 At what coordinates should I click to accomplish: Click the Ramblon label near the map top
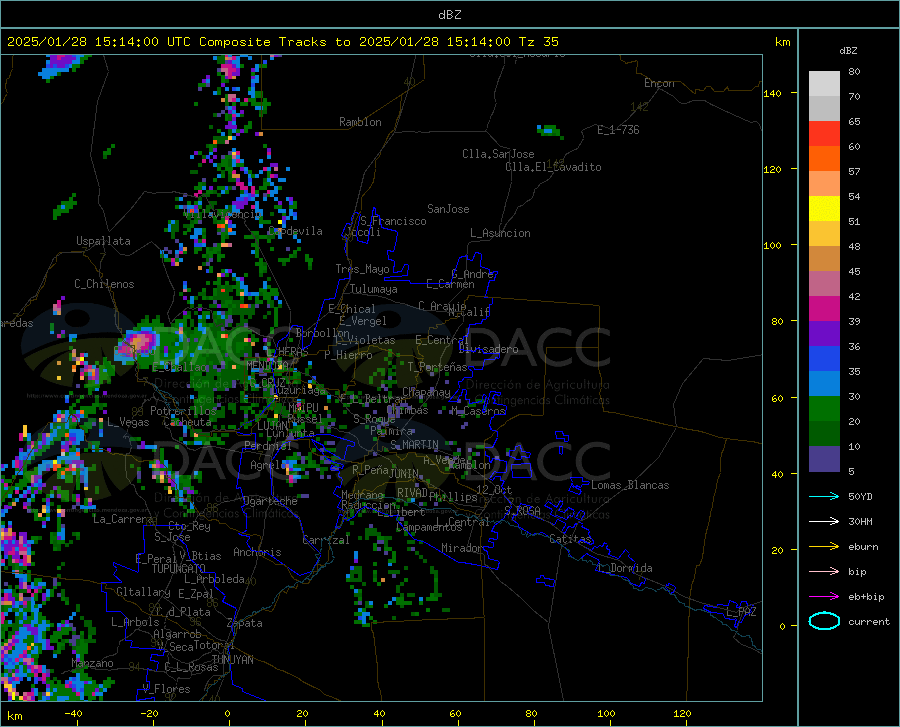[360, 122]
